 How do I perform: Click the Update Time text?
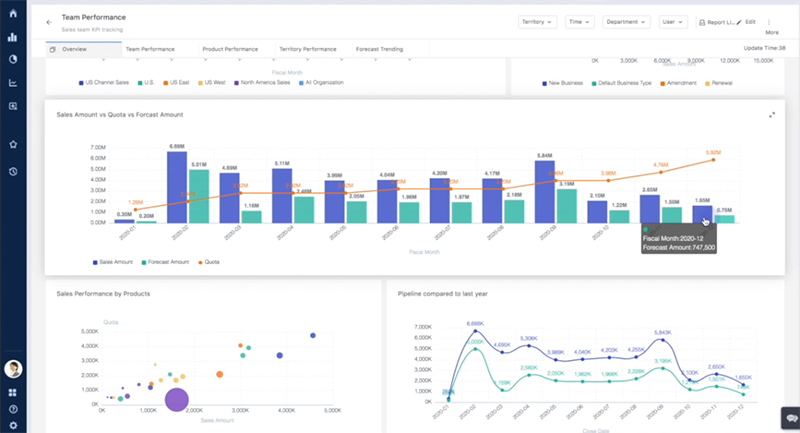764,48
